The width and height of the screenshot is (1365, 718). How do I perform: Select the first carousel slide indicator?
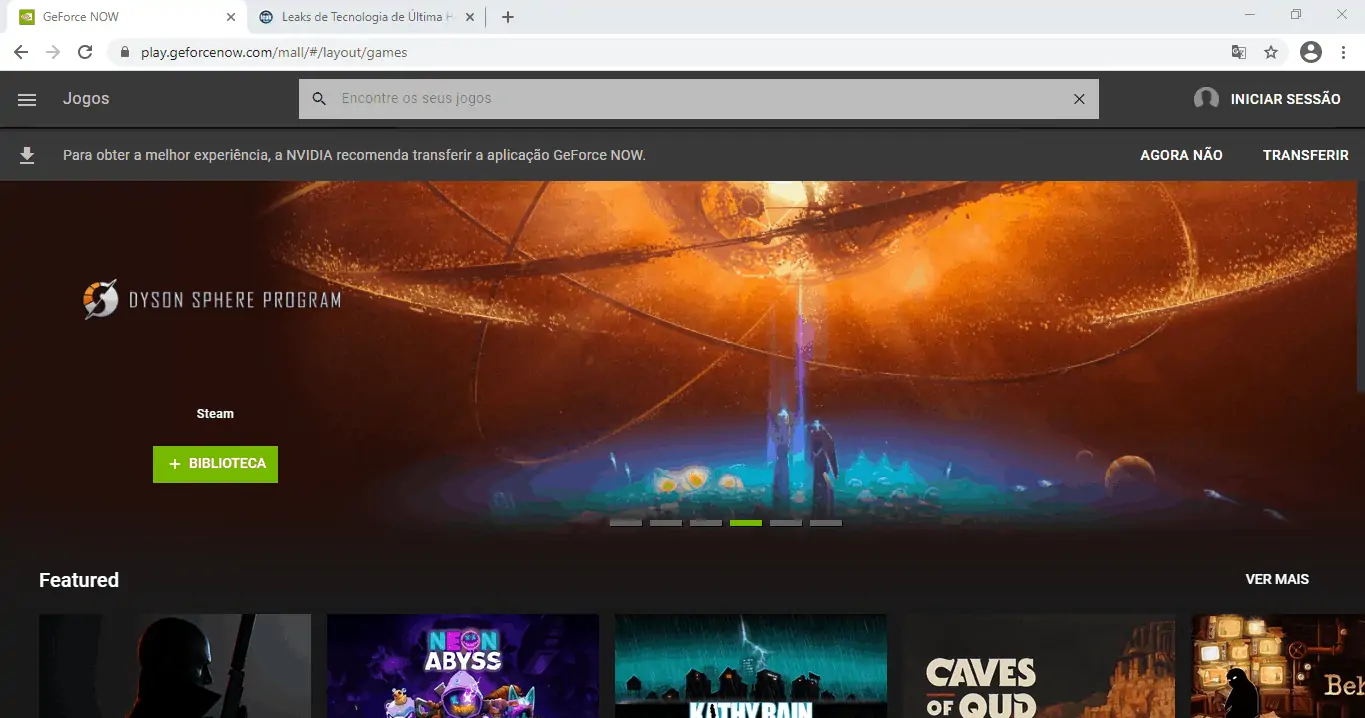coord(626,523)
